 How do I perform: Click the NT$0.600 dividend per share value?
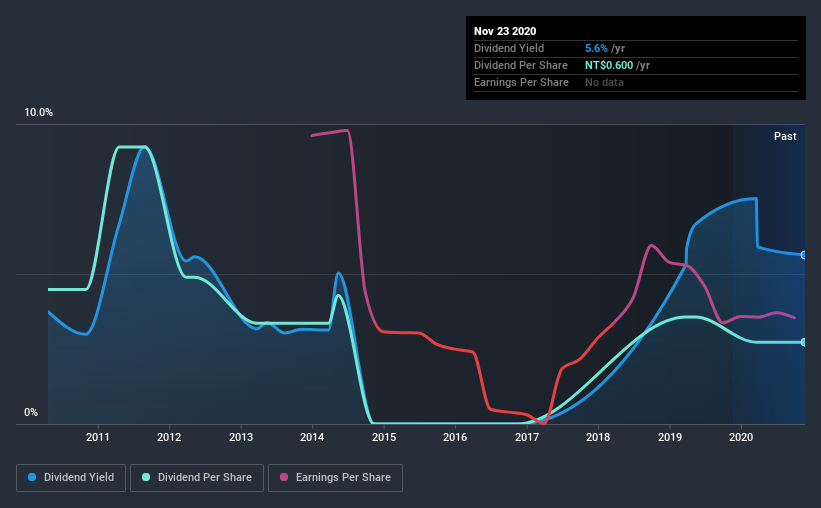(x=609, y=65)
